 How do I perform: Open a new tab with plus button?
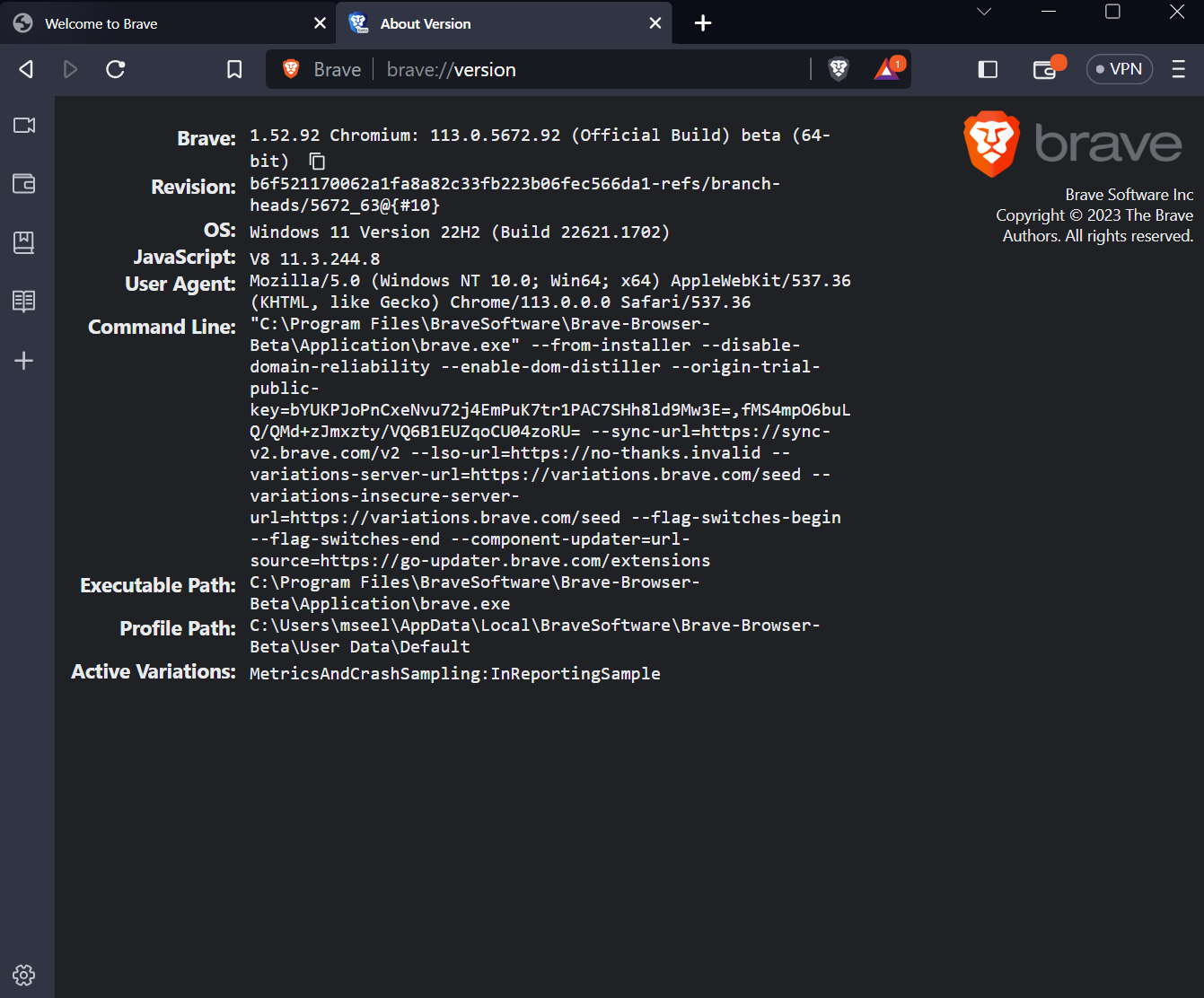tap(703, 23)
